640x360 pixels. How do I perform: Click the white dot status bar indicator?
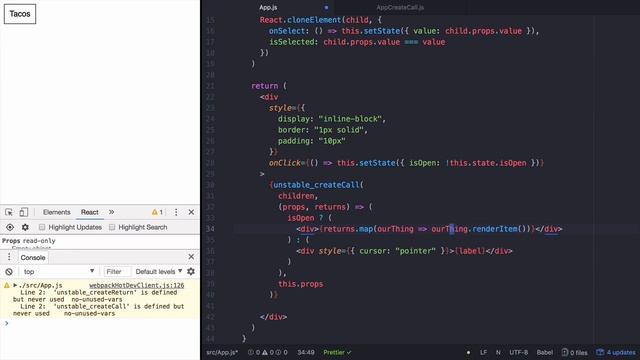point(468,352)
